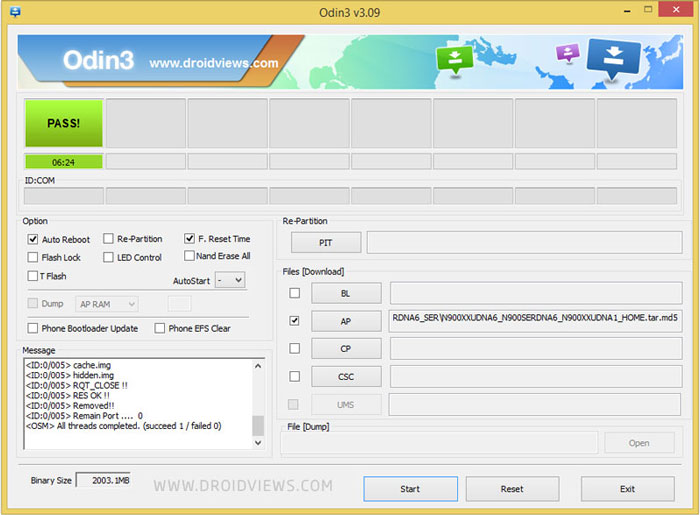
Task: Click the Odin3 app icon in title bar
Action: tap(15, 12)
